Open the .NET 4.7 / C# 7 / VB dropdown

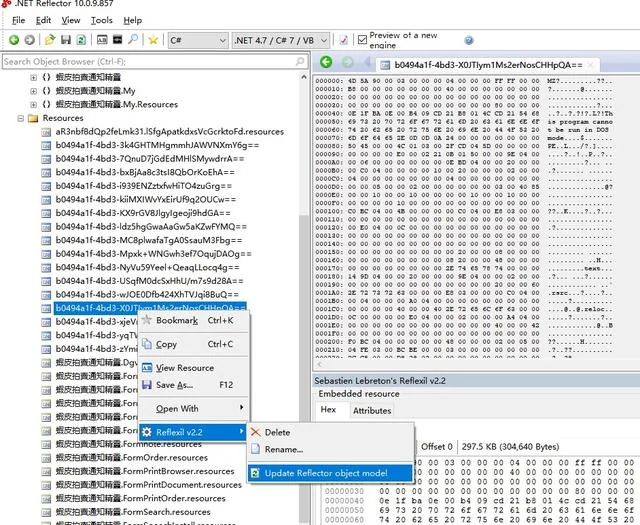pyautogui.click(x=280, y=40)
